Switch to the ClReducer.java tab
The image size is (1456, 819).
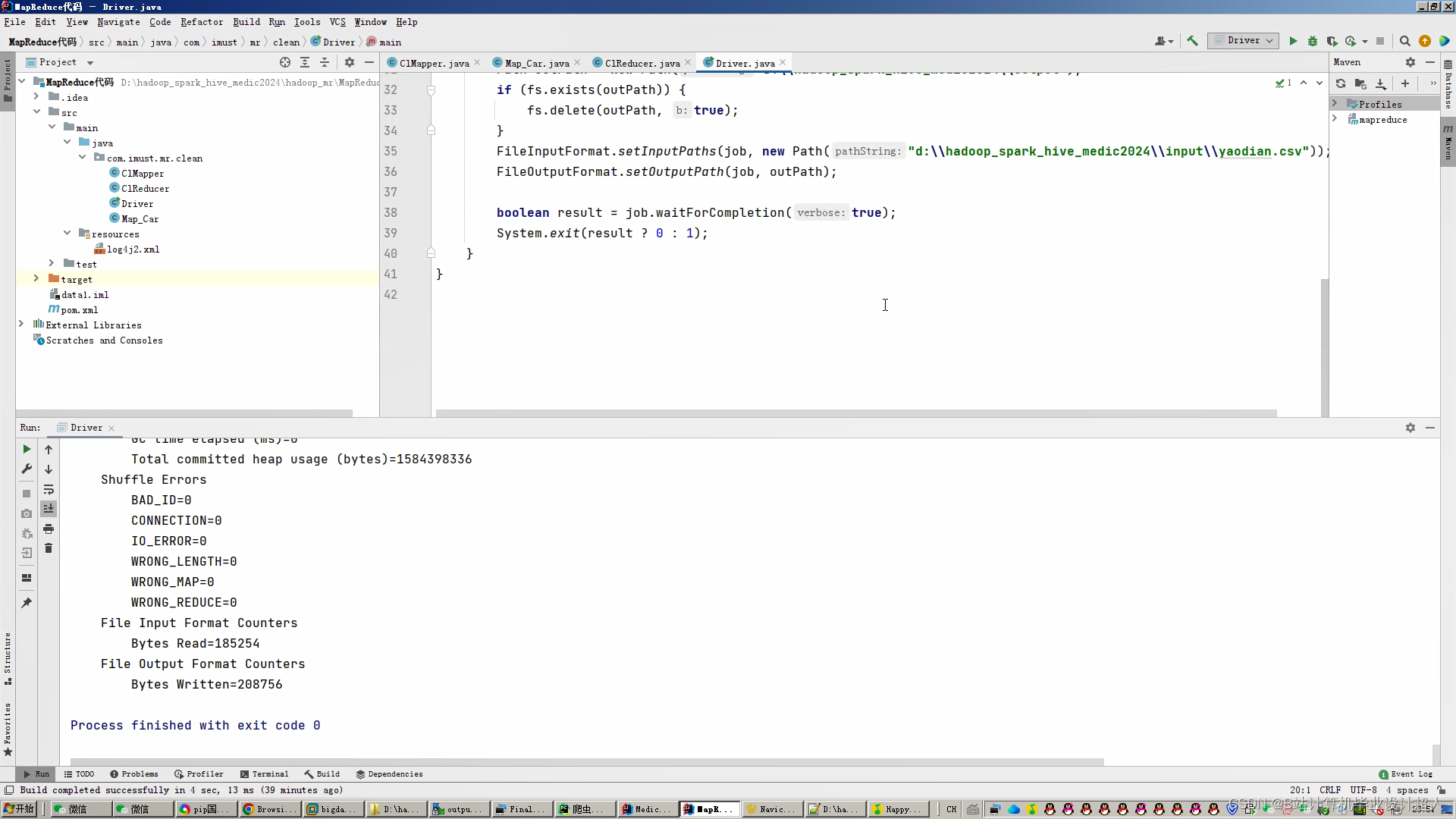point(642,63)
